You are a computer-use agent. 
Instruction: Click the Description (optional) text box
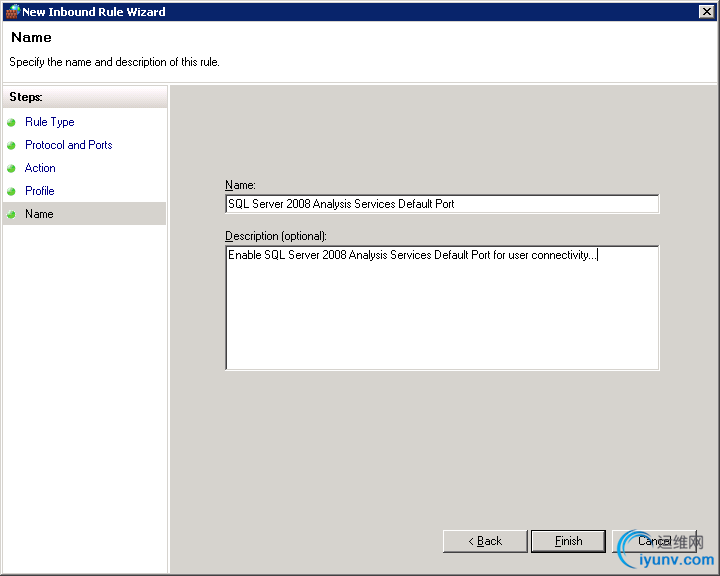point(442,308)
